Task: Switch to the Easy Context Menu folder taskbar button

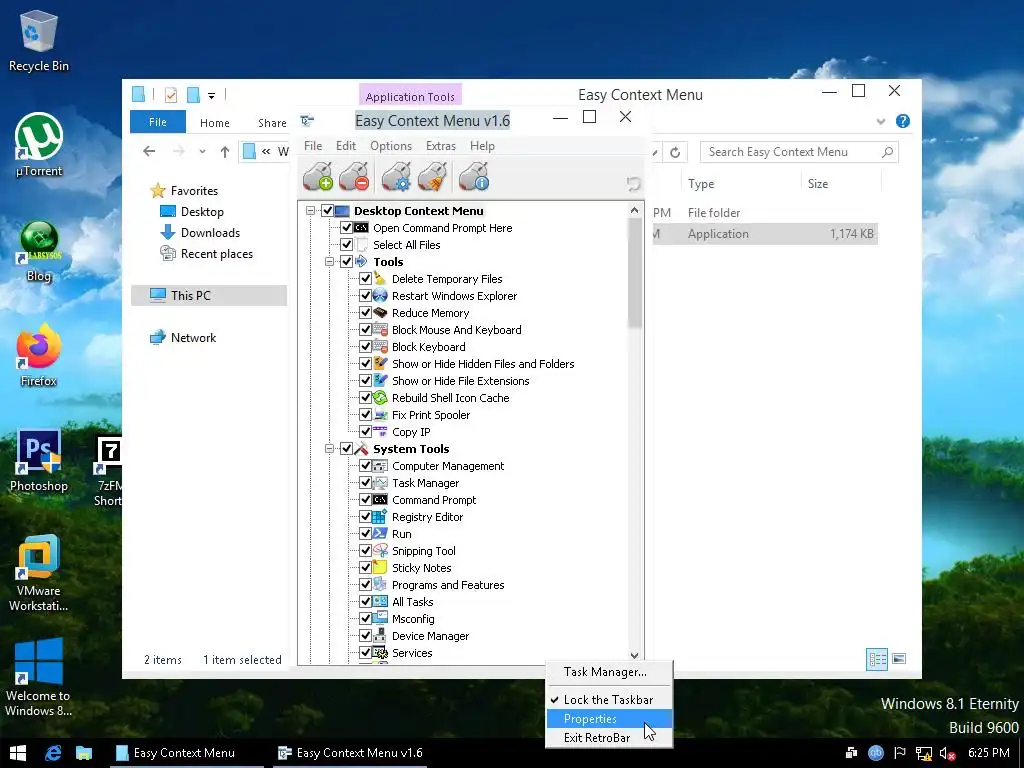Action: coord(185,753)
